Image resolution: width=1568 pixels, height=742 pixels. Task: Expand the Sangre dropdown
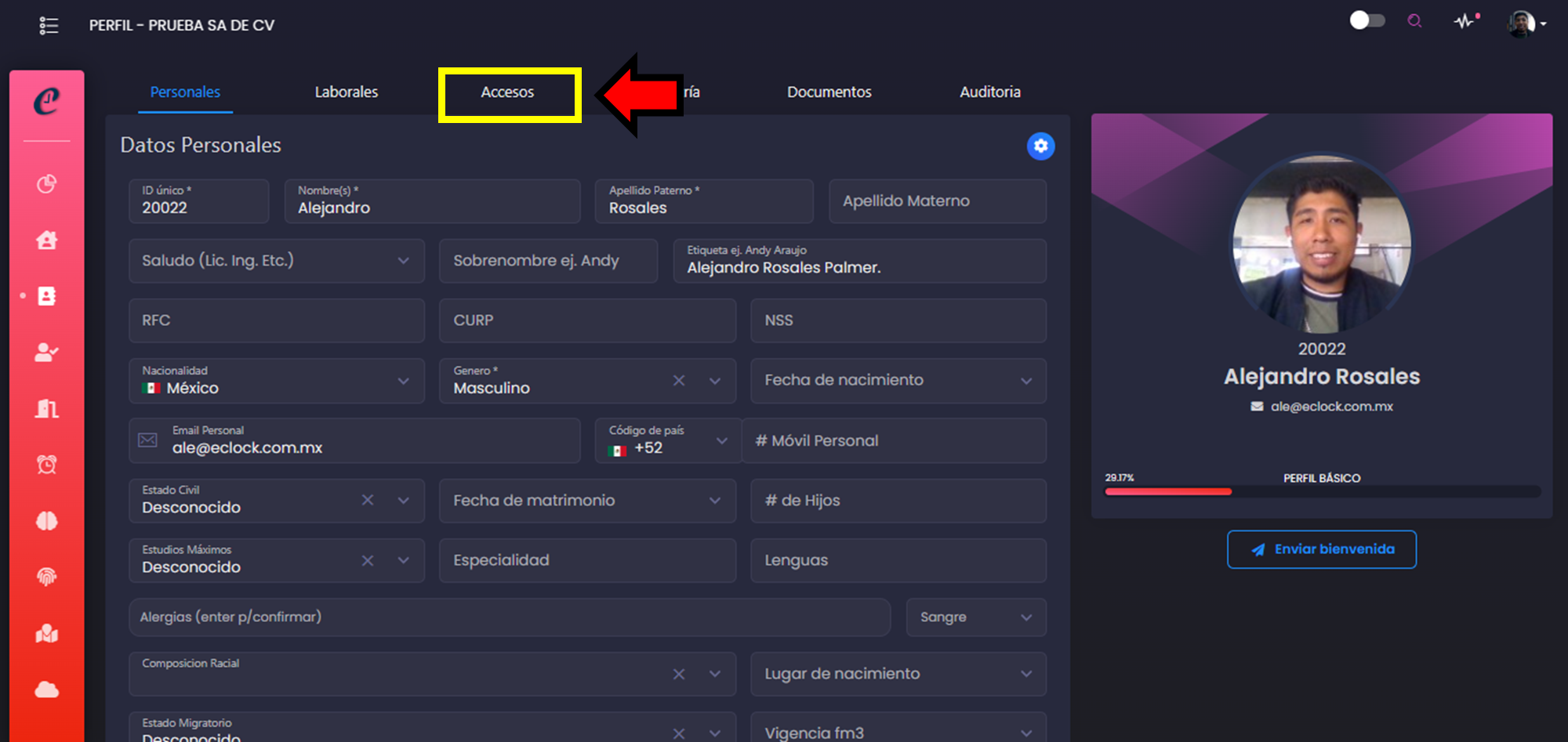(976, 617)
